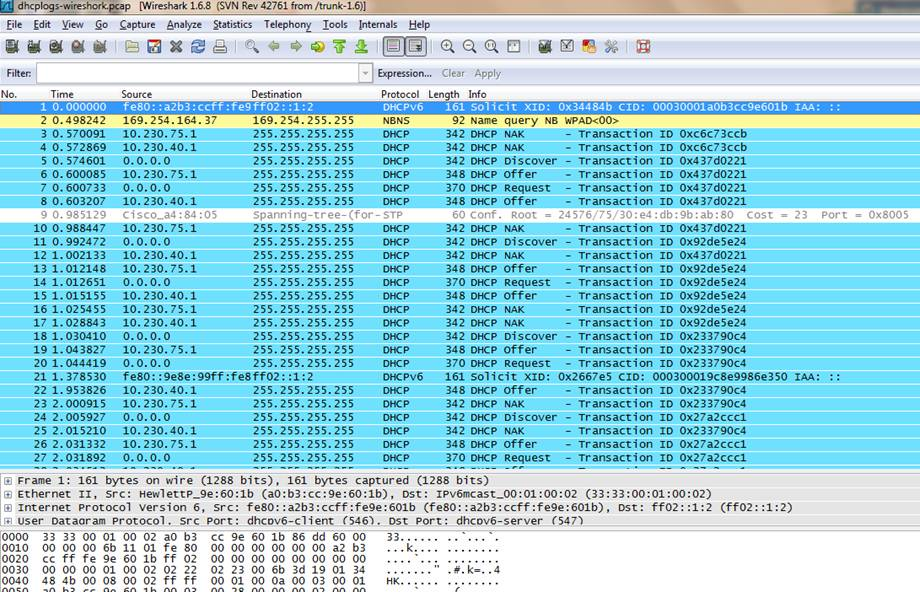The image size is (920, 592).
Task: Go forward in packet history arrow
Action: [x=296, y=46]
